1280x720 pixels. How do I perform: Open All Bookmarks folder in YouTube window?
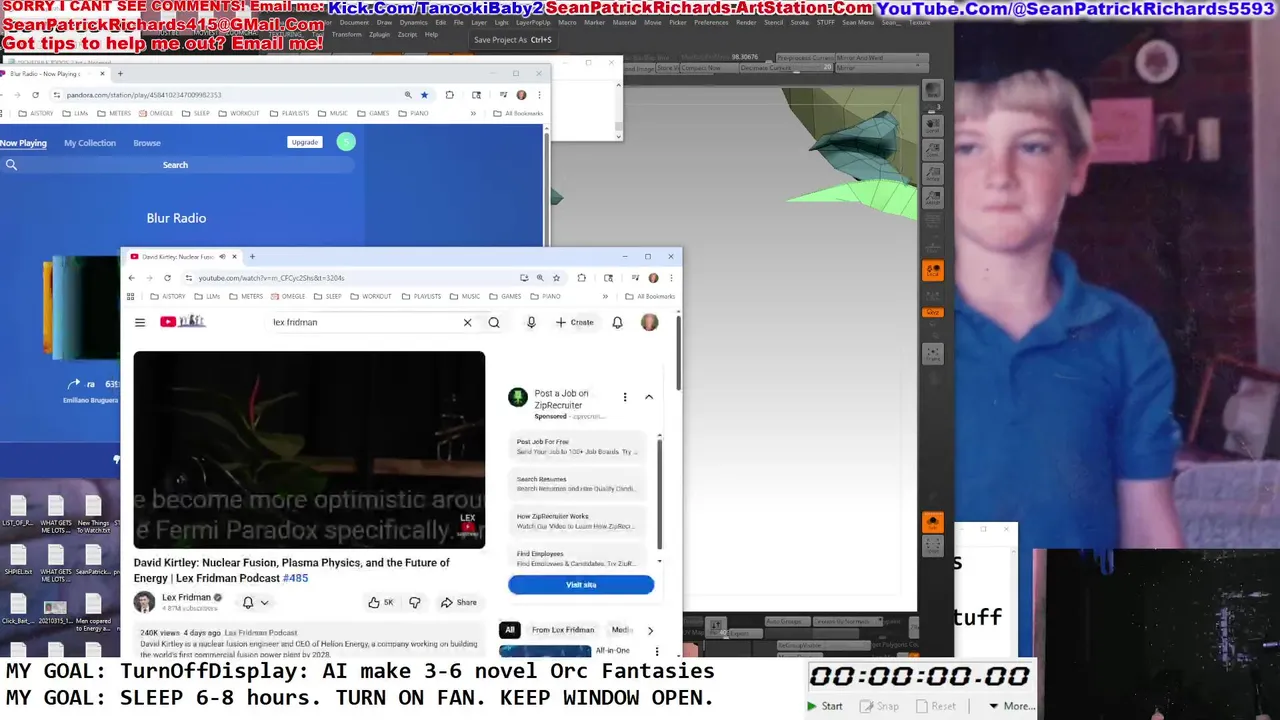click(650, 296)
